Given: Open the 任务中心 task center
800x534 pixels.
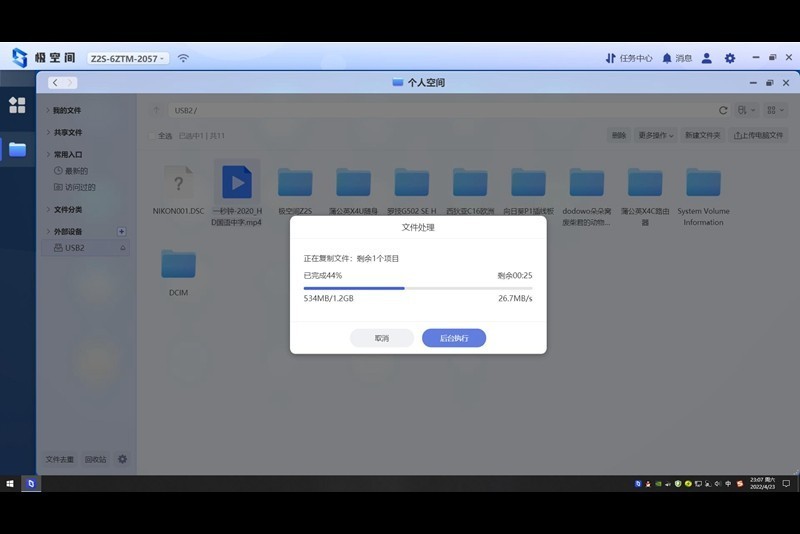Looking at the screenshot, I should (x=629, y=58).
